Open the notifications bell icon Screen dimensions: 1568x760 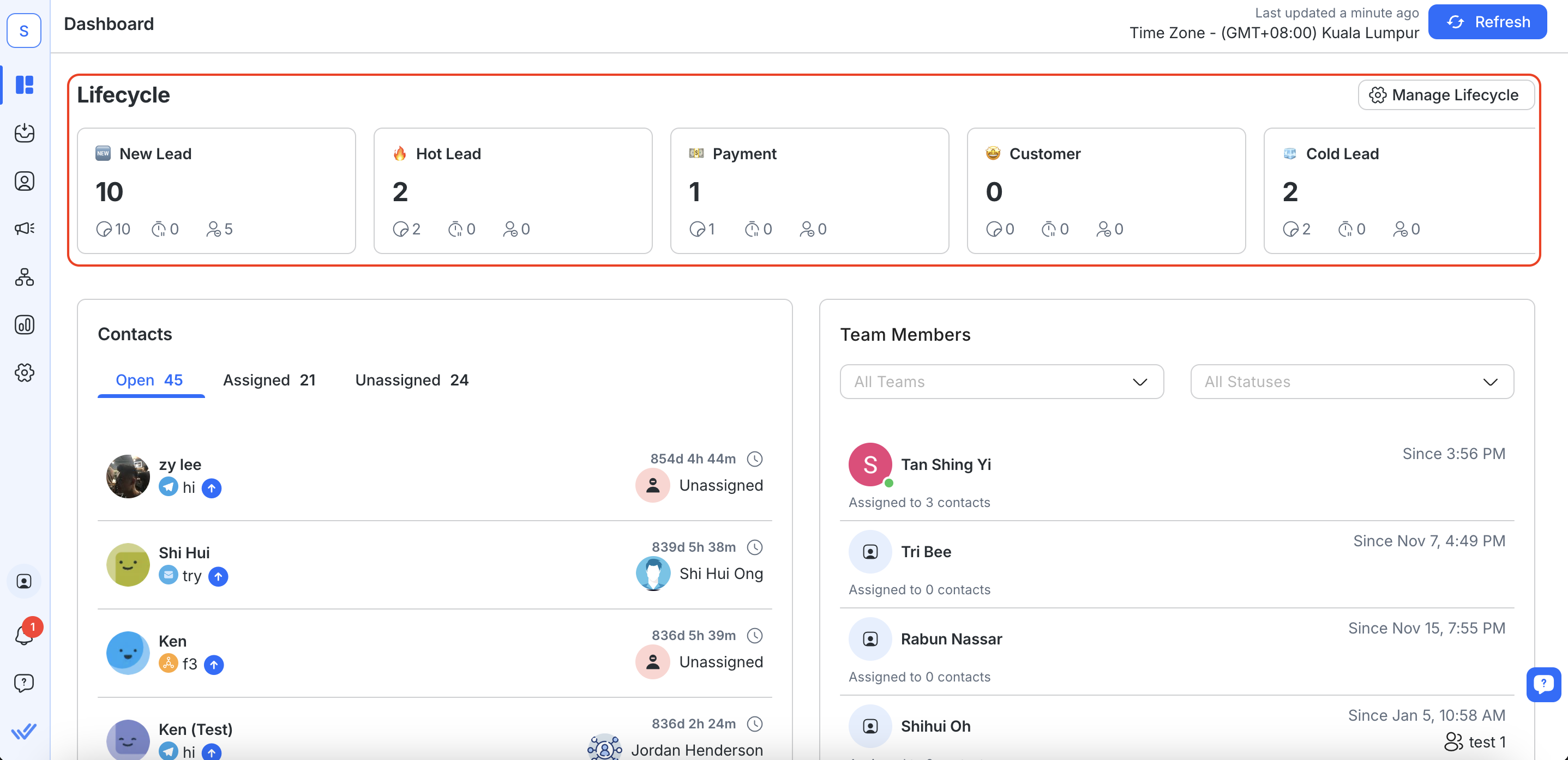25,635
